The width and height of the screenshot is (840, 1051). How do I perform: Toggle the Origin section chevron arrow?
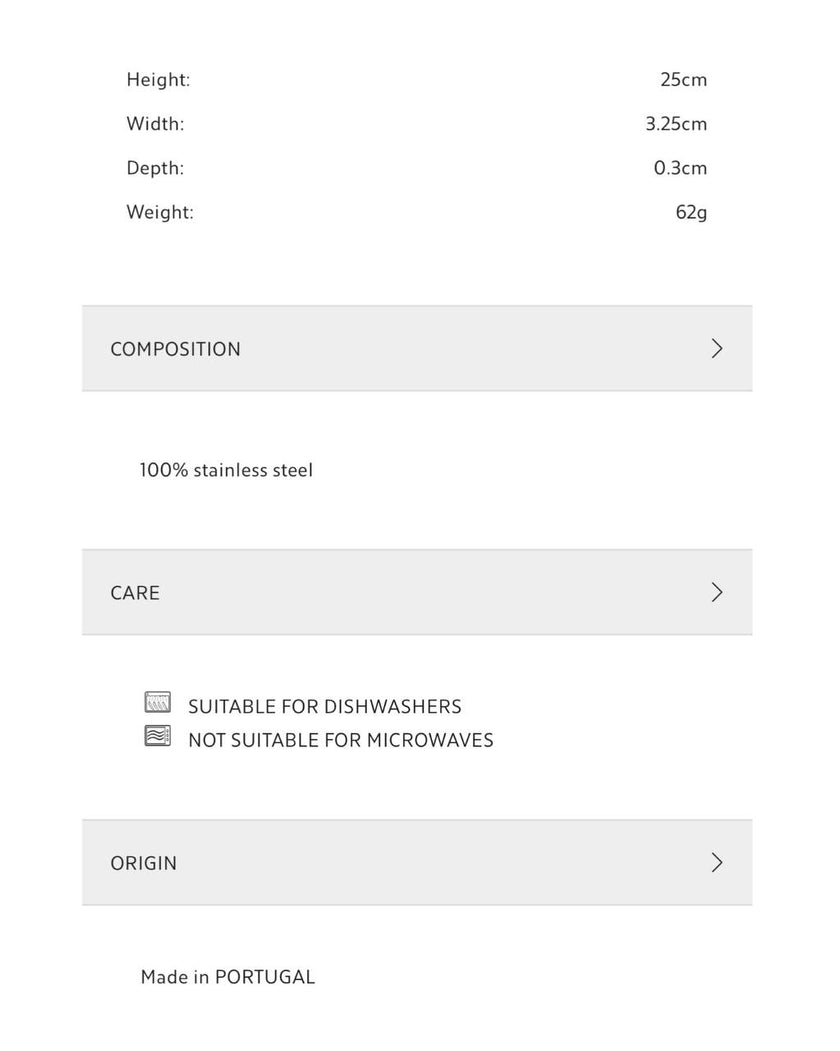[x=716, y=863]
